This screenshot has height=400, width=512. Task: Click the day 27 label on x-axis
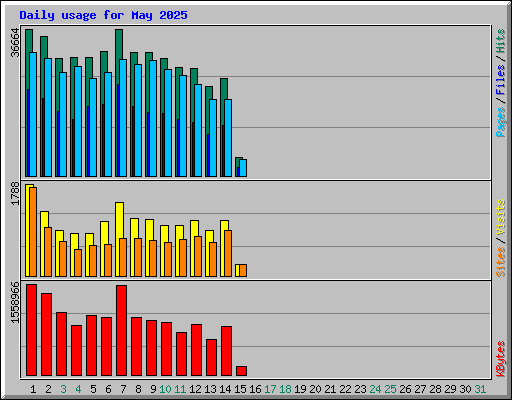[420, 389]
